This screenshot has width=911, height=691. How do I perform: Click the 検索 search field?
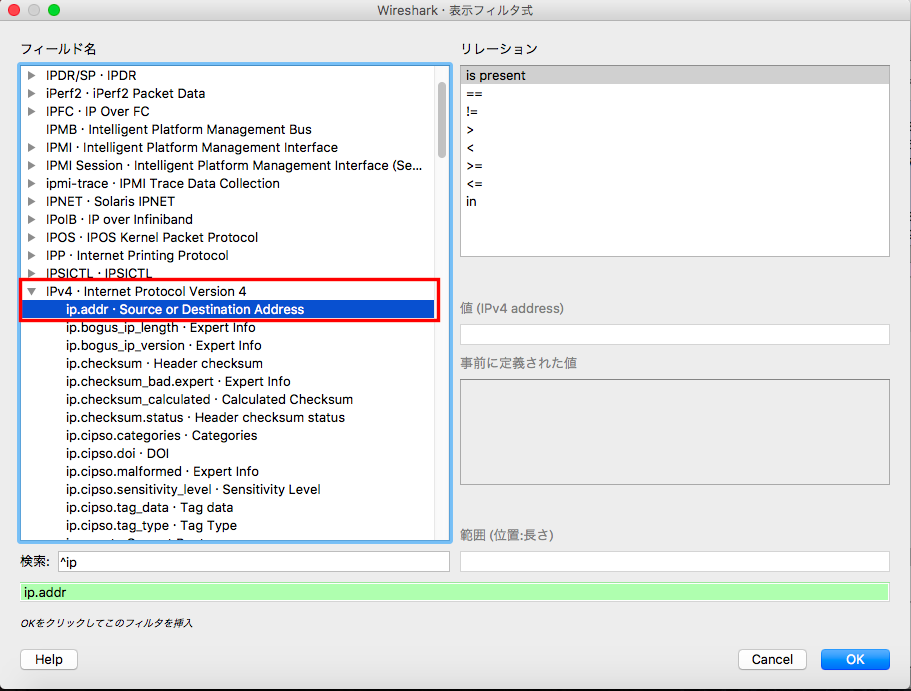click(x=254, y=561)
